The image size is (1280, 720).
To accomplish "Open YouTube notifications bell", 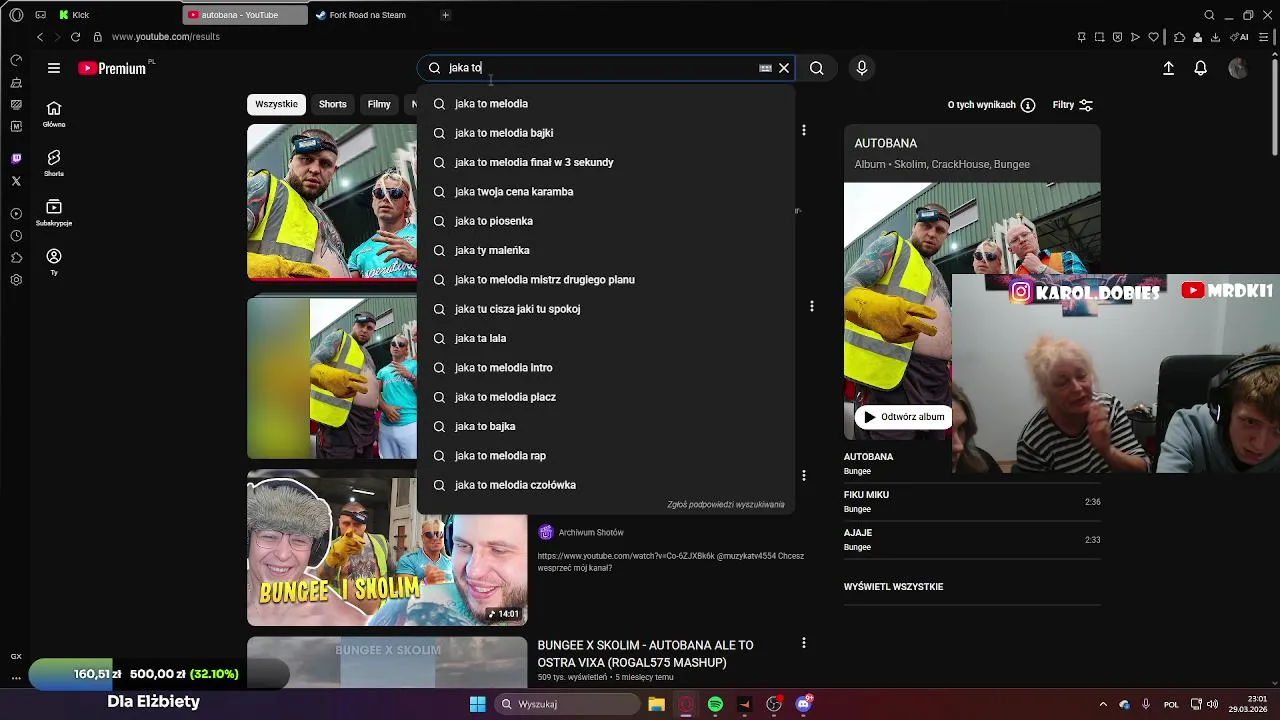I will (x=1201, y=68).
